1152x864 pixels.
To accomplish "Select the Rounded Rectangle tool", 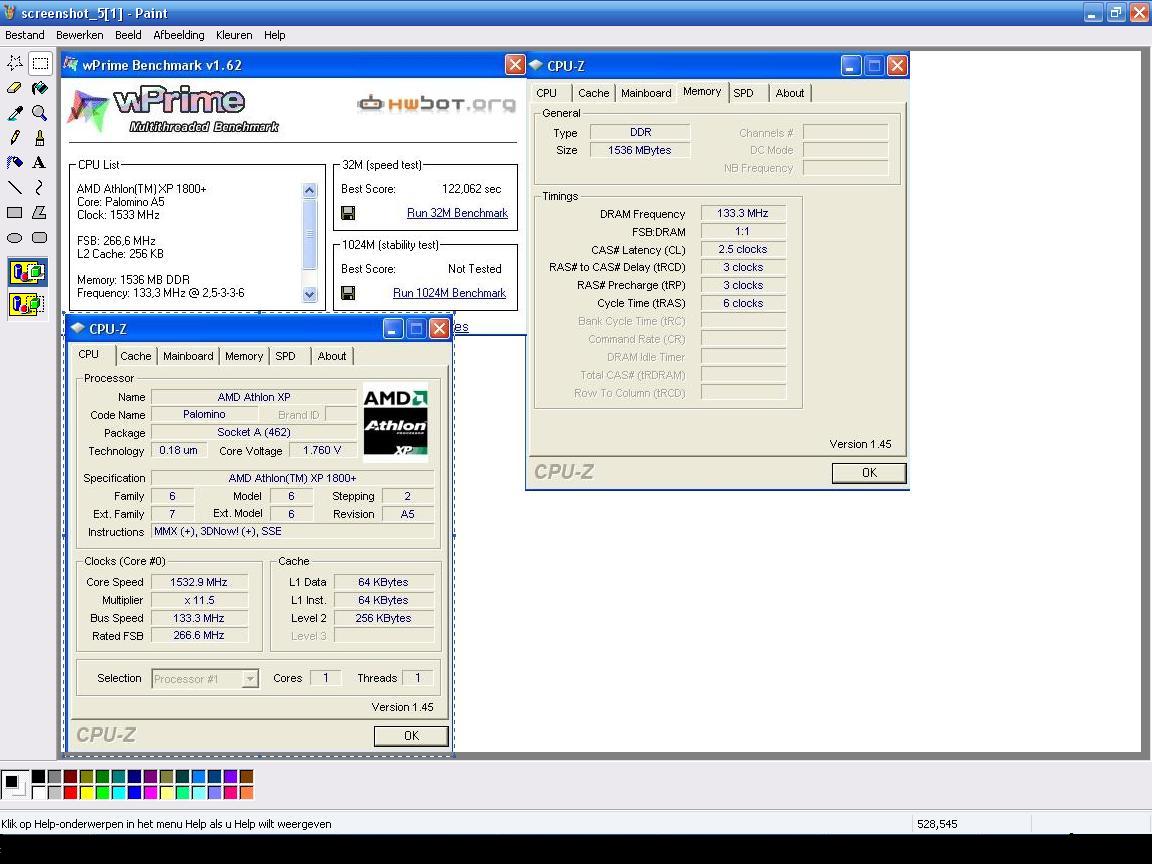I will tap(40, 237).
